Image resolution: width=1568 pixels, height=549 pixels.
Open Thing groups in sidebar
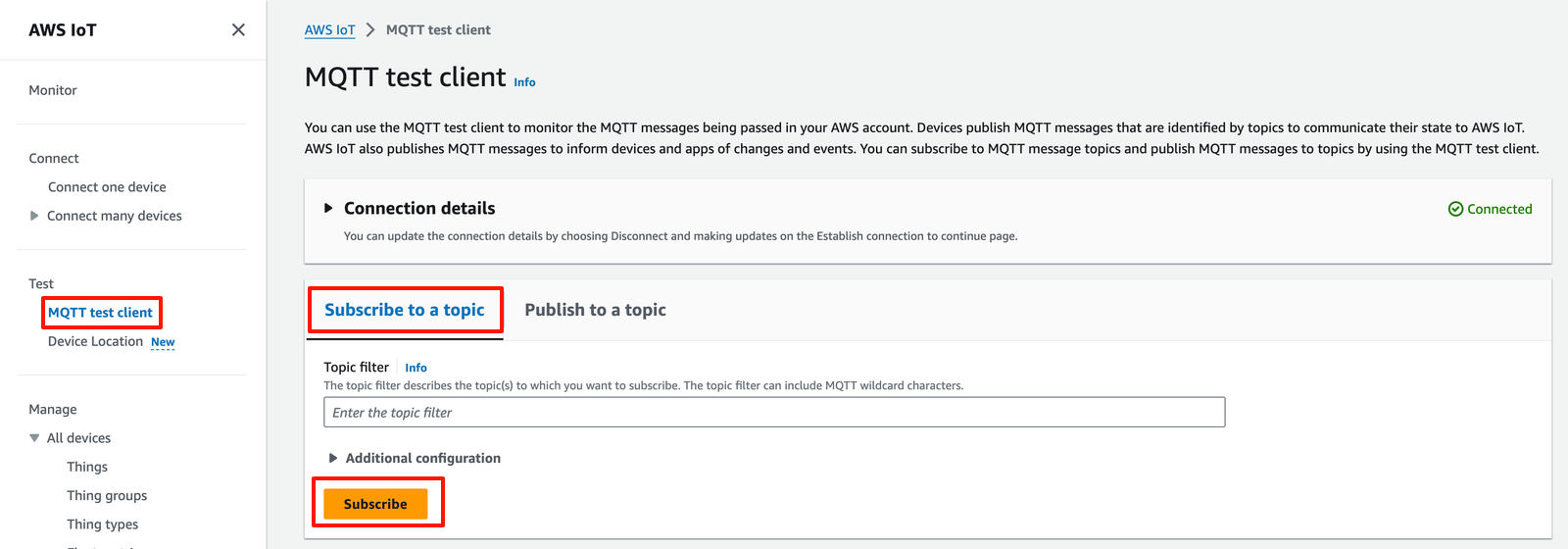point(107,496)
